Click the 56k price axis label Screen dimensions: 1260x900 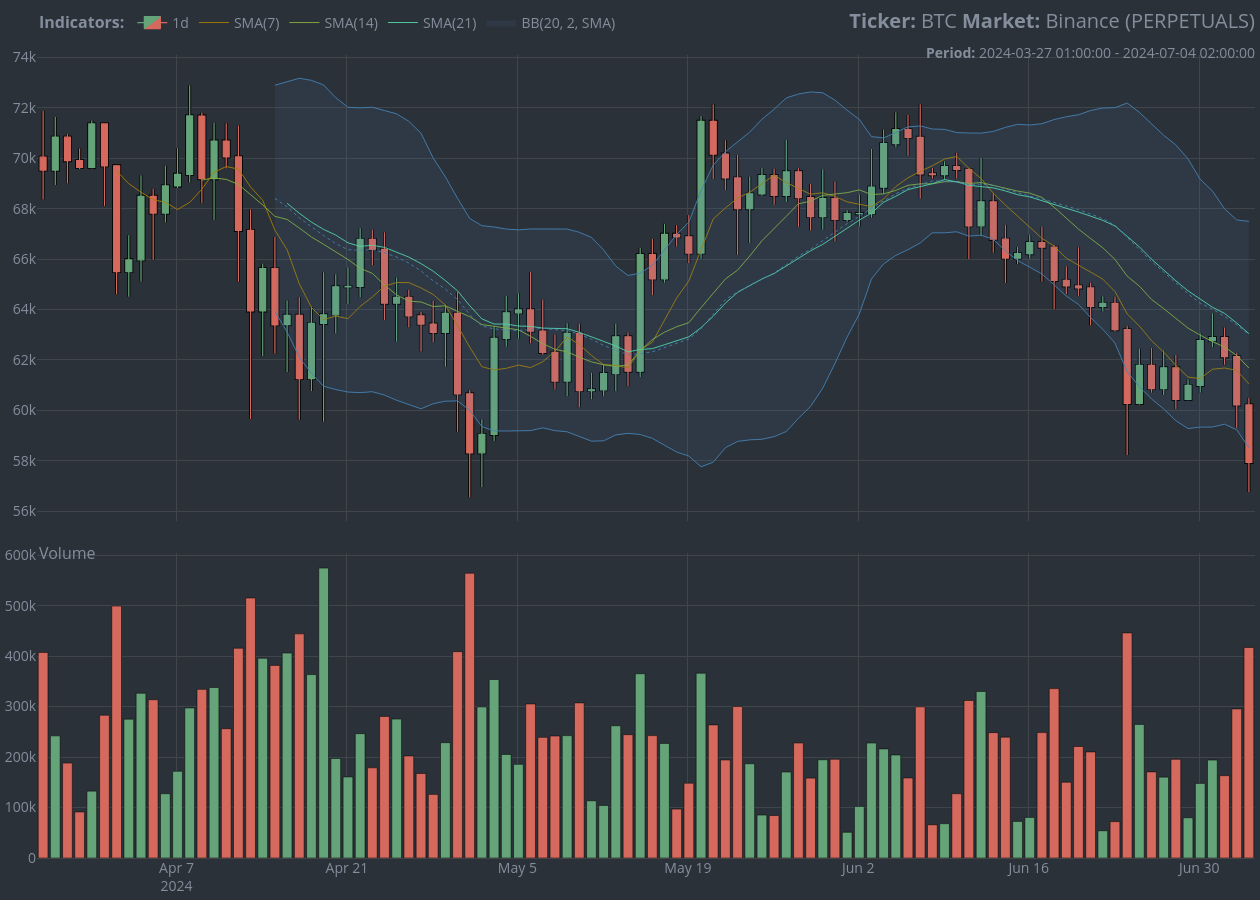point(24,511)
